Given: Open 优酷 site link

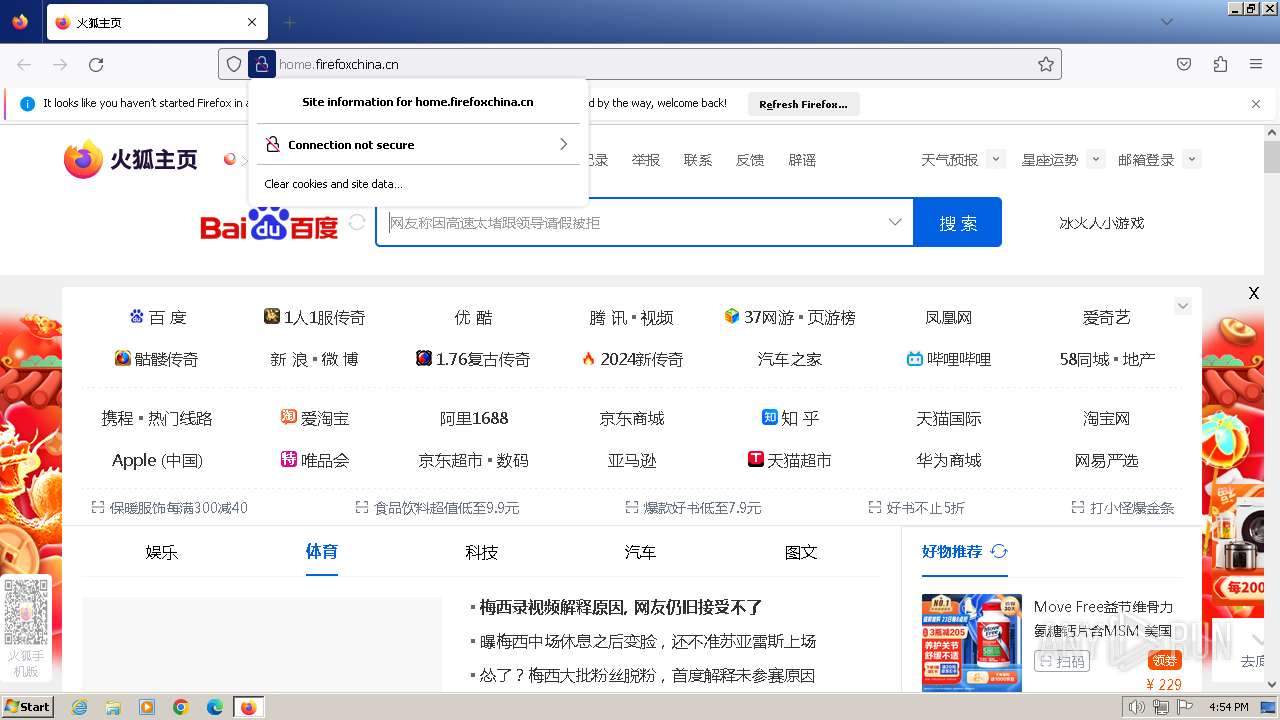Looking at the screenshot, I should (473, 317).
